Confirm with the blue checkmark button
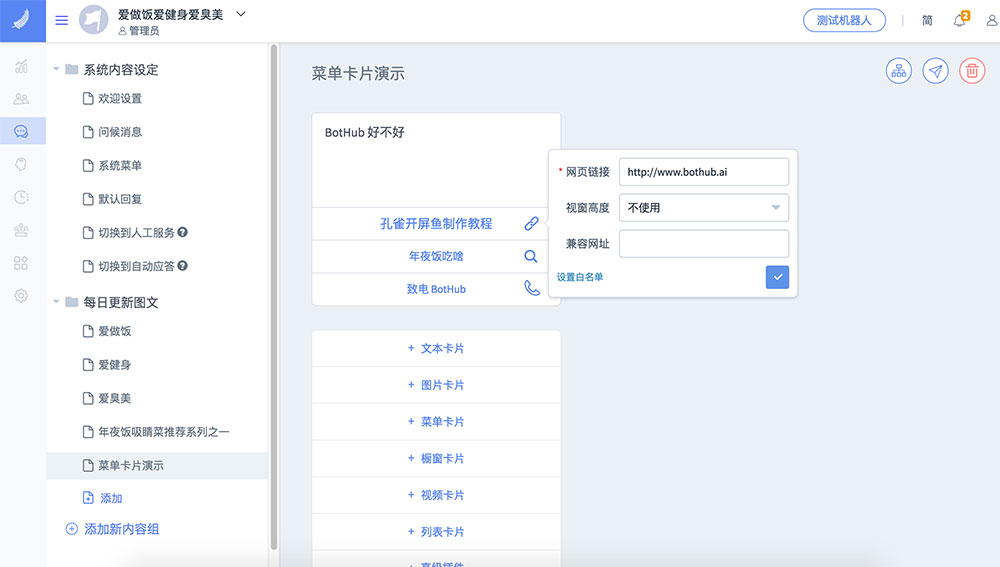1000x567 pixels. (x=777, y=277)
